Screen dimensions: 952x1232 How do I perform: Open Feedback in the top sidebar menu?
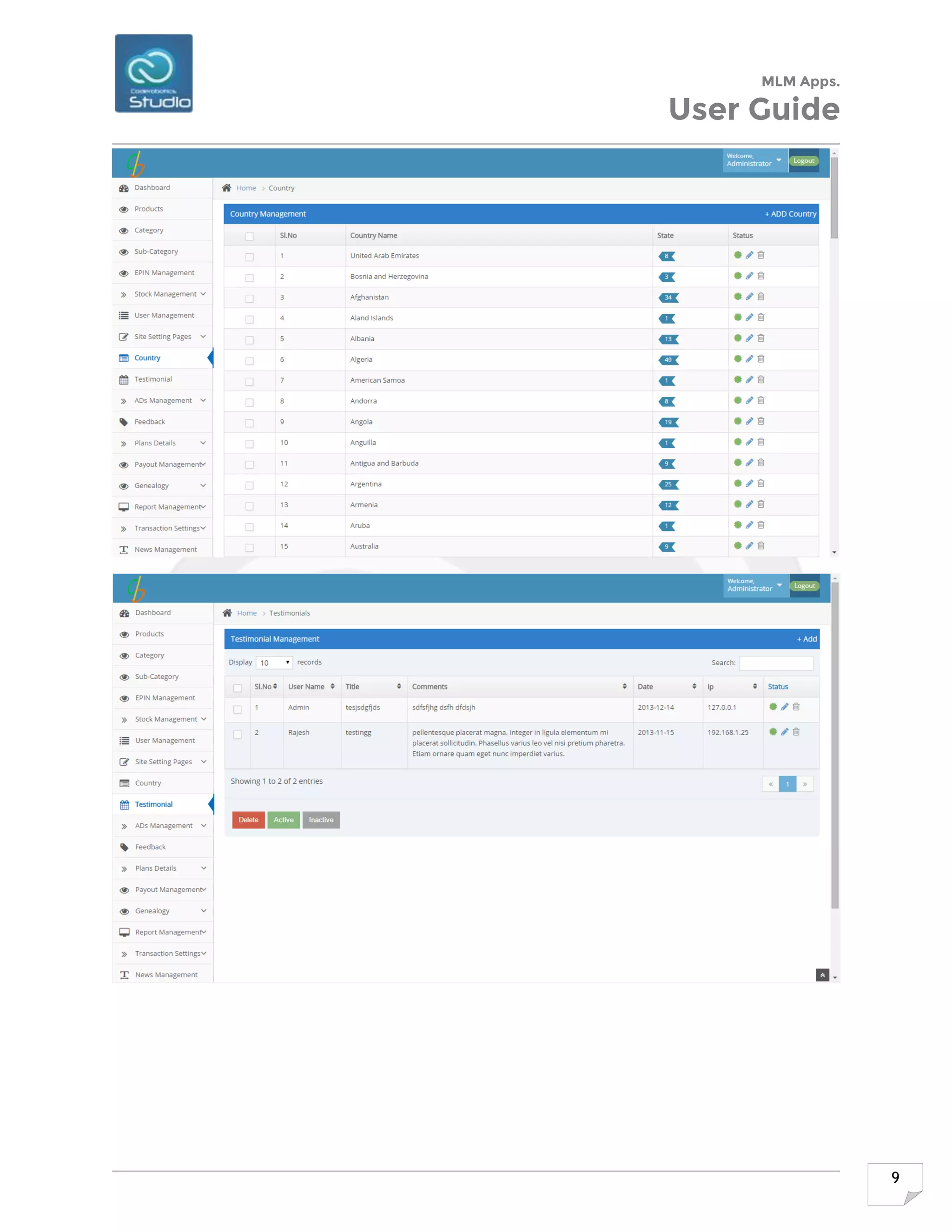click(150, 422)
